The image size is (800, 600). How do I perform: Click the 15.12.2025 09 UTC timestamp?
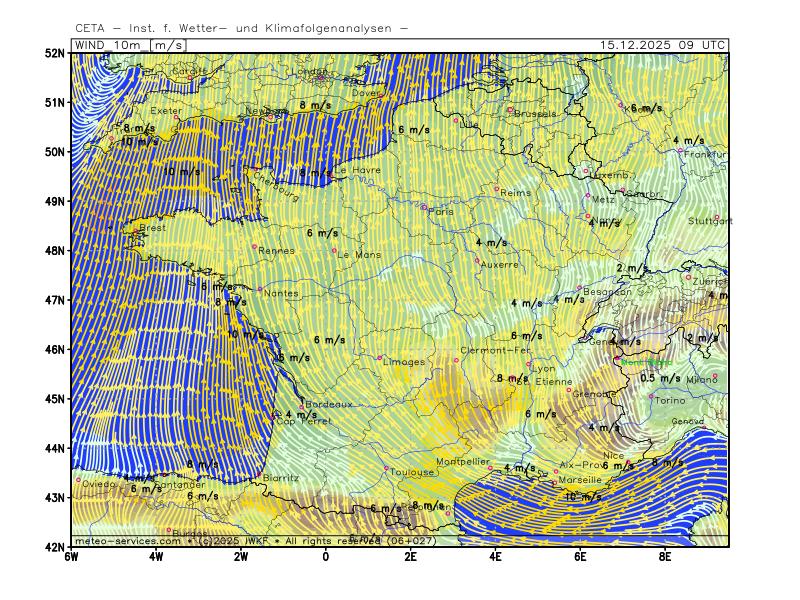[x=662, y=45]
